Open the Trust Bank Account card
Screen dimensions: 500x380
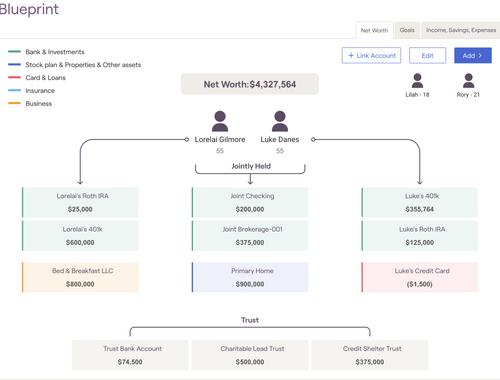click(x=130, y=355)
